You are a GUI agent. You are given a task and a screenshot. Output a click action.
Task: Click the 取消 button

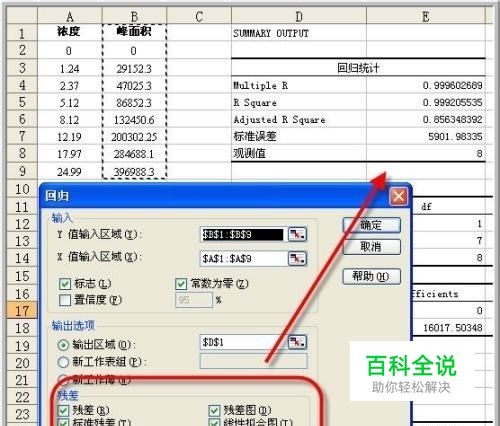click(372, 247)
